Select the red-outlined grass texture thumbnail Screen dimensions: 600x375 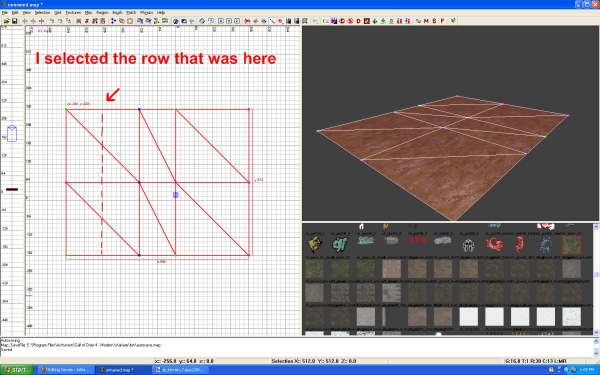pos(571,245)
